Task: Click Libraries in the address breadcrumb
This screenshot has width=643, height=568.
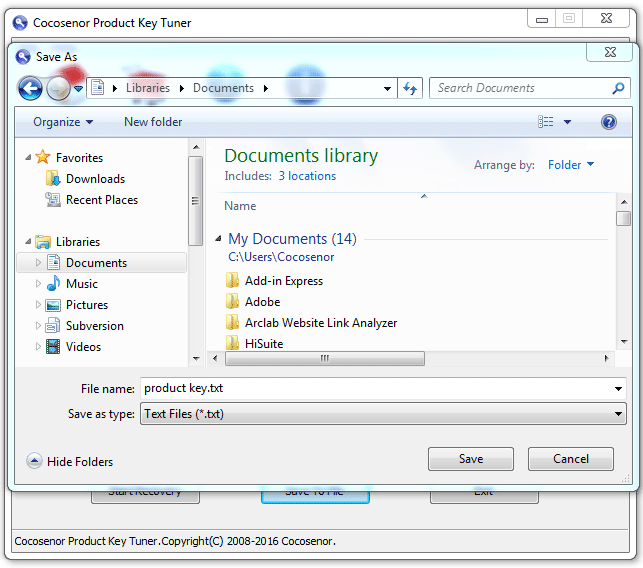Action: [x=148, y=88]
